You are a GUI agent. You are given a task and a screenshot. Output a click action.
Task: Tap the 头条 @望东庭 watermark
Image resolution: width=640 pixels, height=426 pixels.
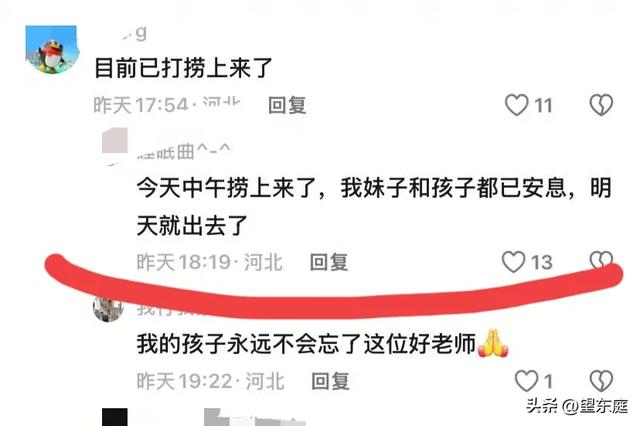tap(577, 406)
